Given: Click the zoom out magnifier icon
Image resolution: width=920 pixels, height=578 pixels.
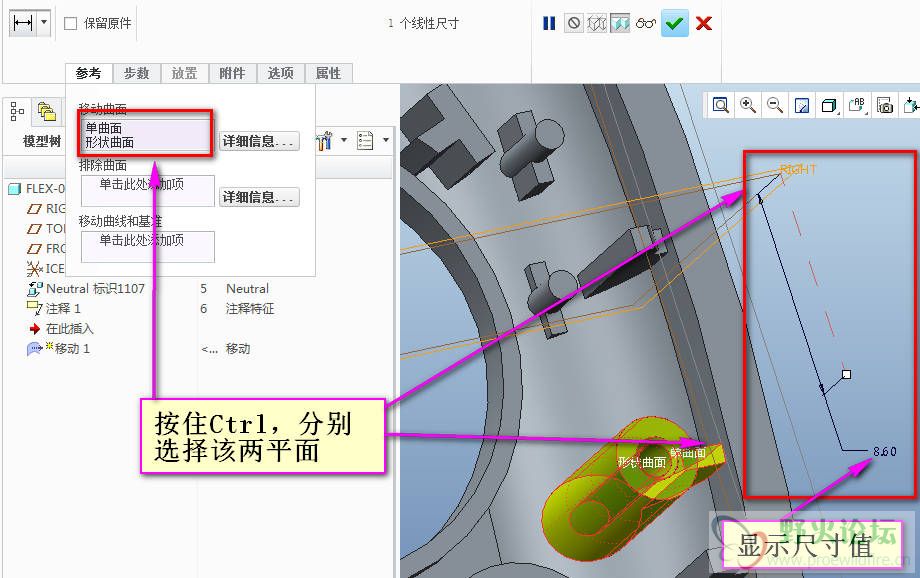Looking at the screenshot, I should point(775,106).
